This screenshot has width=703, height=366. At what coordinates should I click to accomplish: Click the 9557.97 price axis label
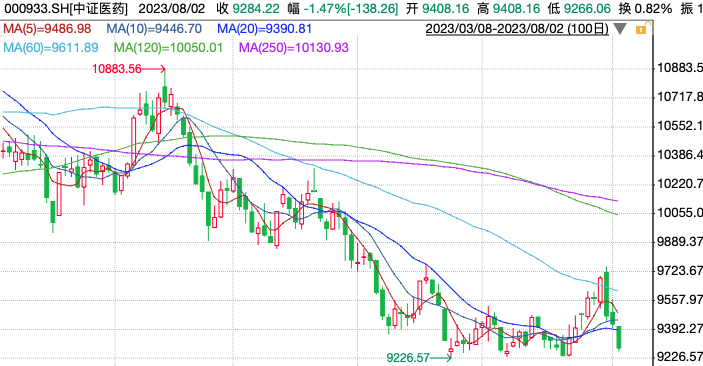[x=680, y=300]
